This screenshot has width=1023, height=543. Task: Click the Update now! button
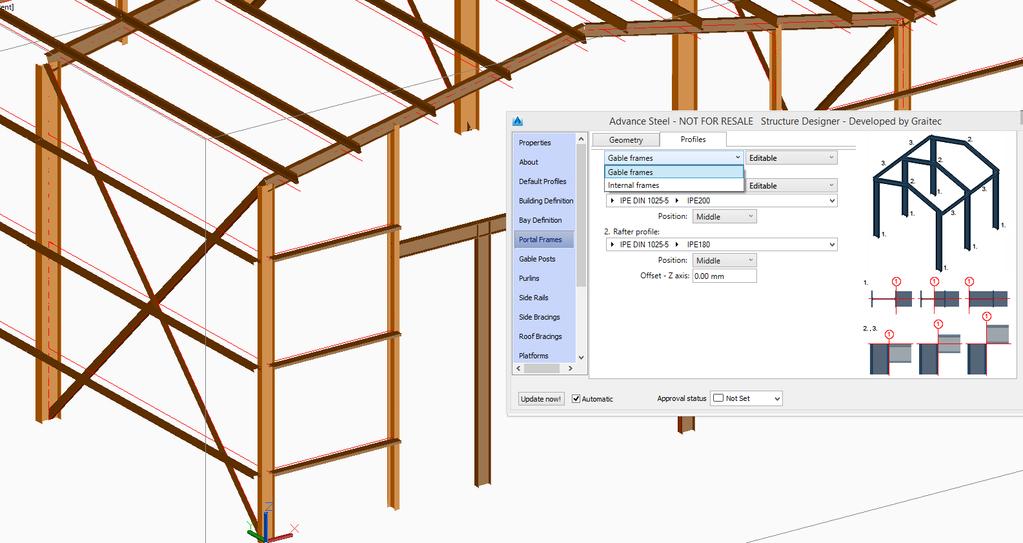541,398
